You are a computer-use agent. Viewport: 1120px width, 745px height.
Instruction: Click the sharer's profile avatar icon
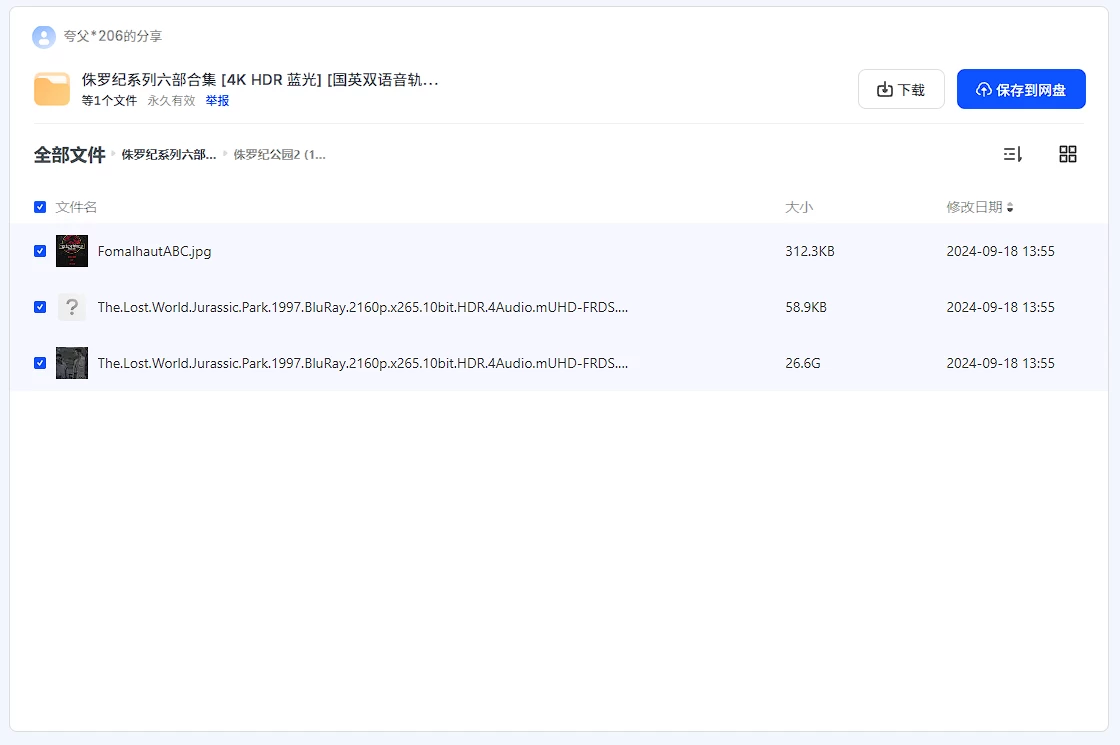click(x=44, y=37)
